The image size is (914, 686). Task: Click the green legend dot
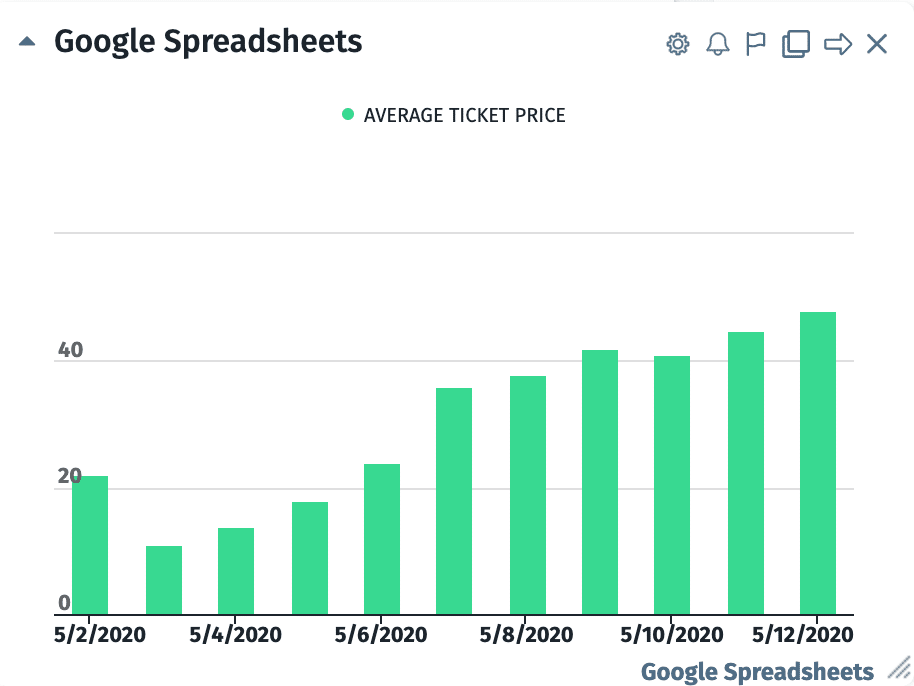[348, 115]
